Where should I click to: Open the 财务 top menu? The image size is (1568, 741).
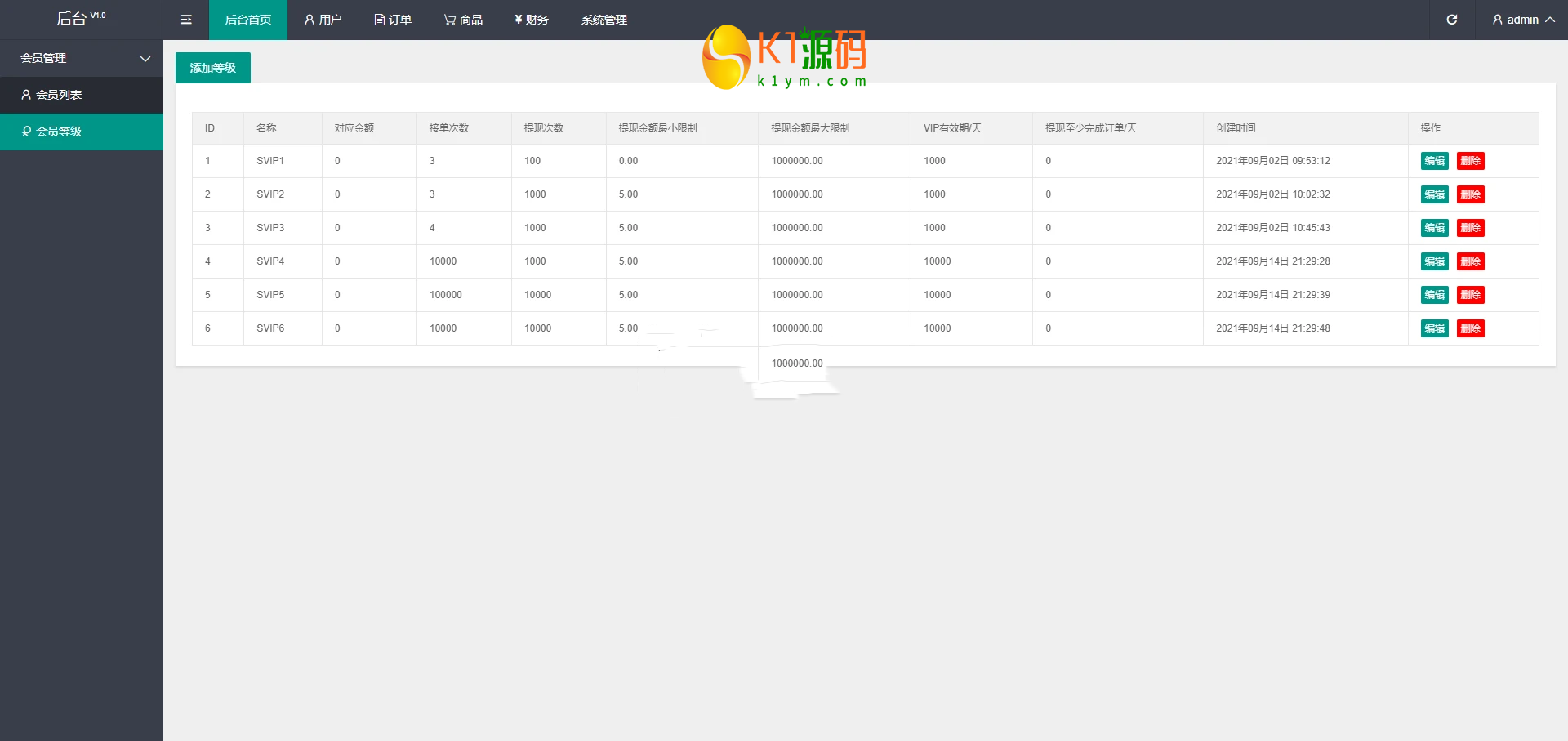pos(532,20)
